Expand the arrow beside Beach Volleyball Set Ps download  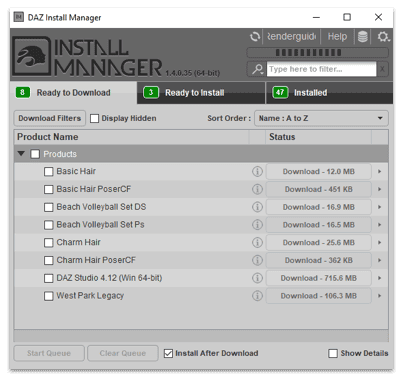pyautogui.click(x=380, y=225)
